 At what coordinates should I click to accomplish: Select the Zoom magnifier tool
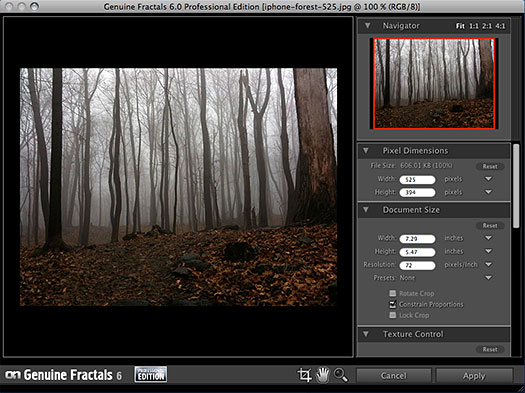tap(341, 375)
